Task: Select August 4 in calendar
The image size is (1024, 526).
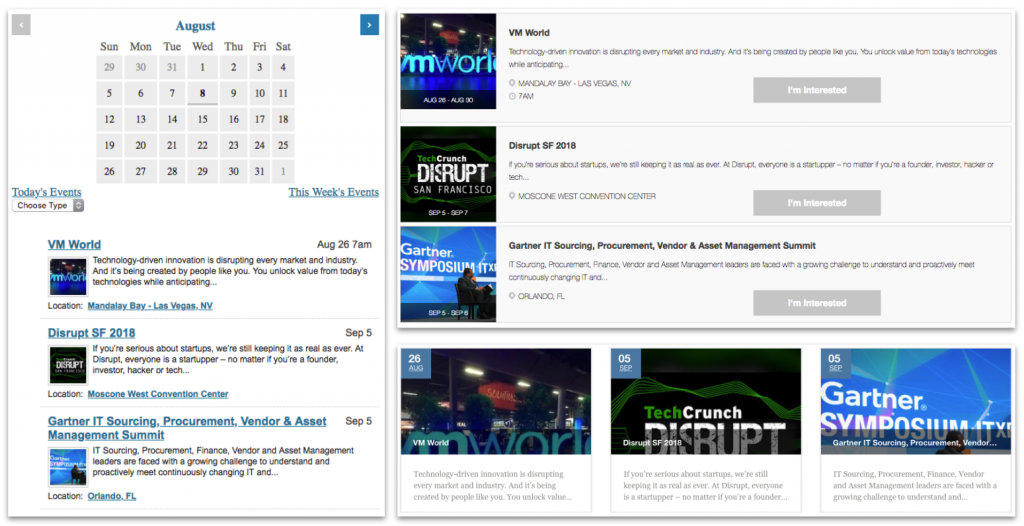Action: click(x=283, y=67)
